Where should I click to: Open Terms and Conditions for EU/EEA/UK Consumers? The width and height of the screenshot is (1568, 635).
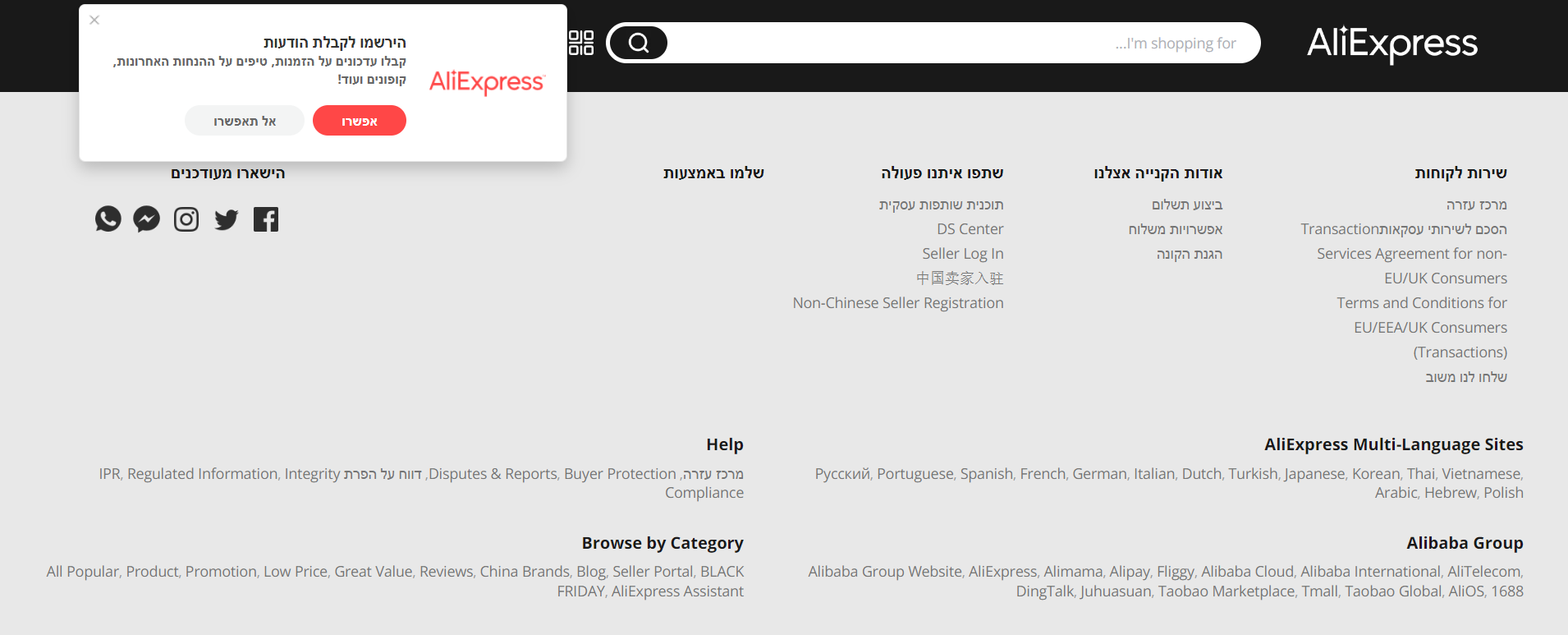1422,328
